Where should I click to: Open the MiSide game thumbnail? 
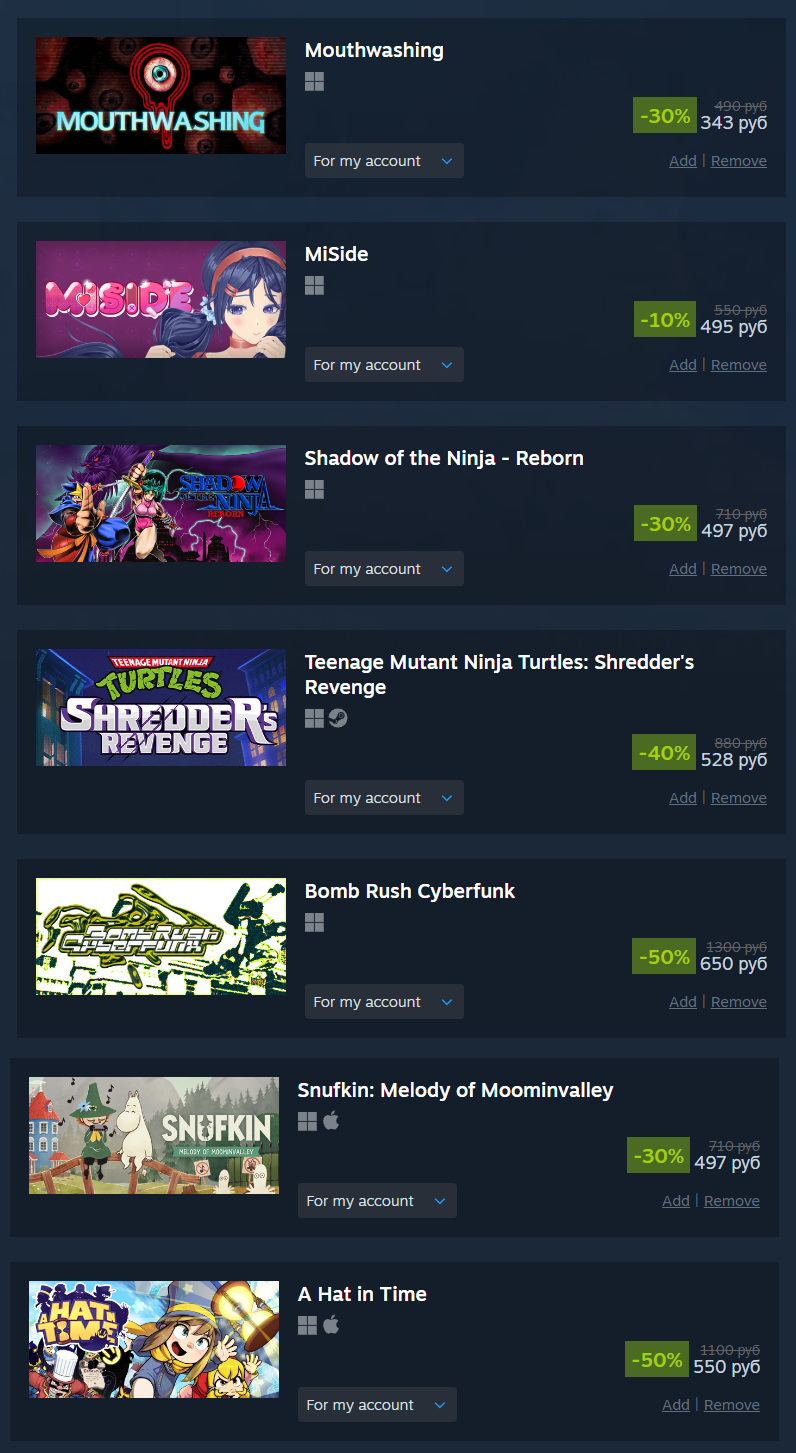pyautogui.click(x=161, y=299)
